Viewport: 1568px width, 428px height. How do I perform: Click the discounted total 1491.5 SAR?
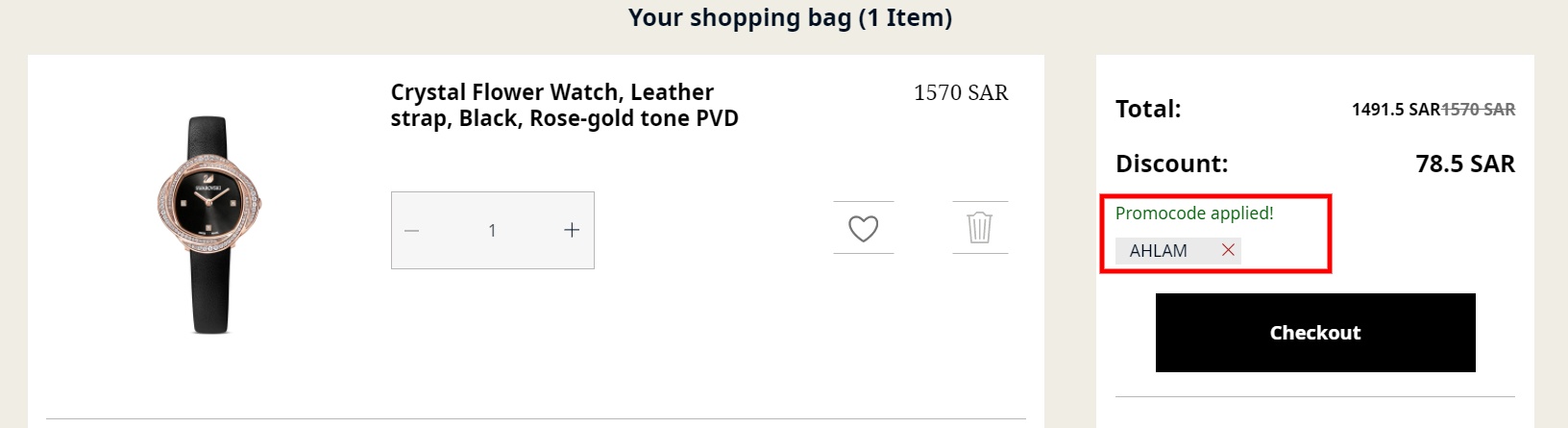pos(1395,110)
